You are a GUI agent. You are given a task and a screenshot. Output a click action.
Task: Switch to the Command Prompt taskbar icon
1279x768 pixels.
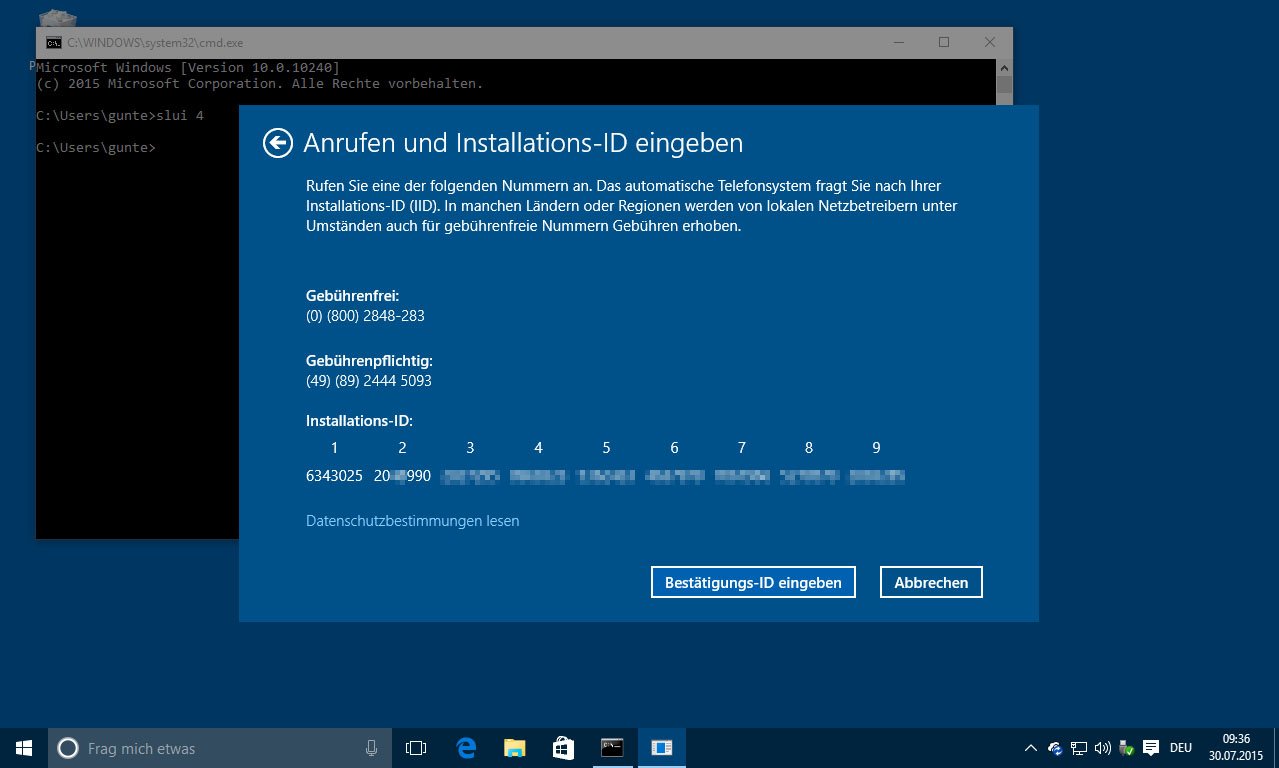(612, 748)
